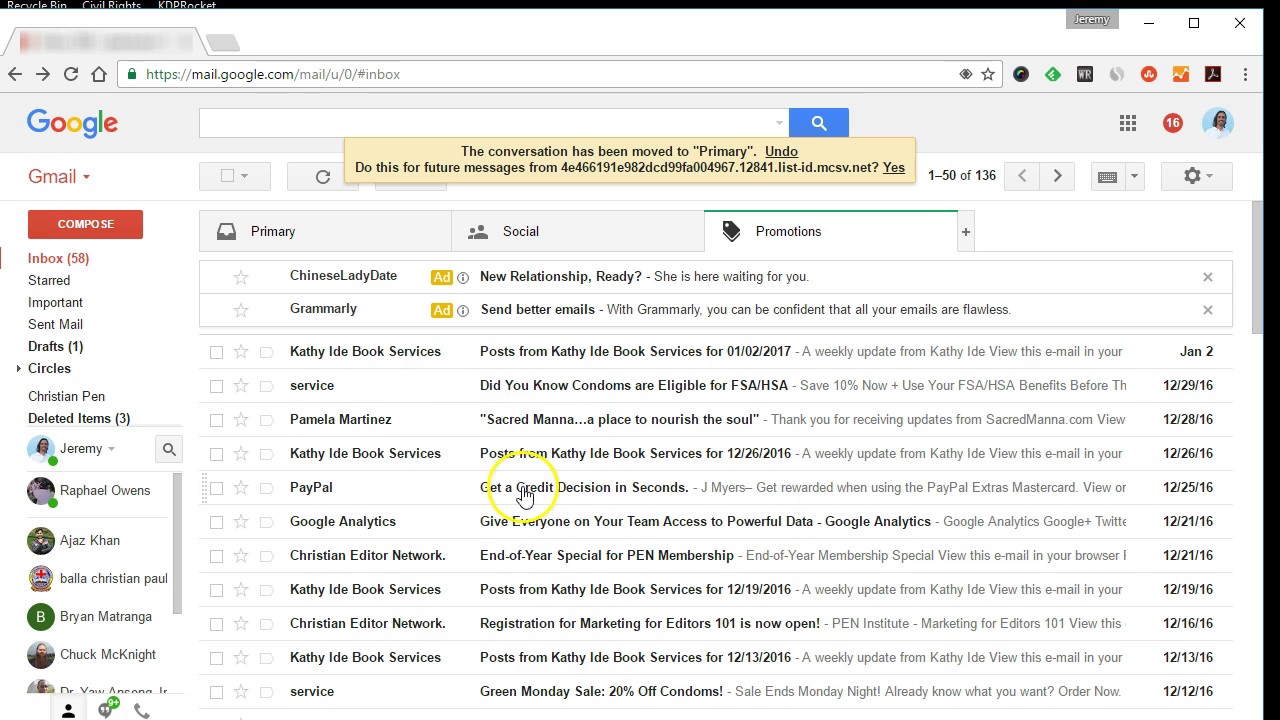Toggle importance marker on Christian Editor 12/21 email

click(266, 556)
